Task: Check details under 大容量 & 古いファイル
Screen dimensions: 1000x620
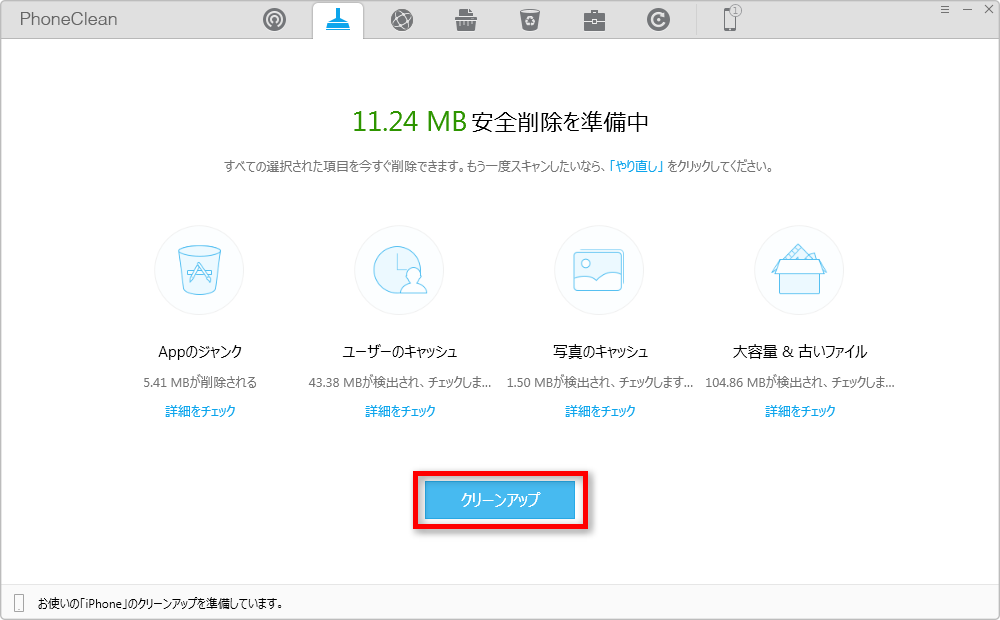Action: (x=800, y=411)
